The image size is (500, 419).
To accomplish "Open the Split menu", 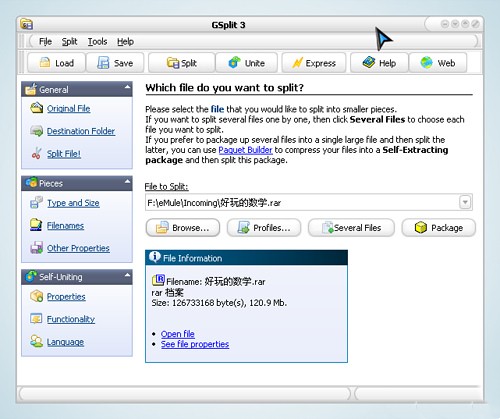I will (x=69, y=42).
